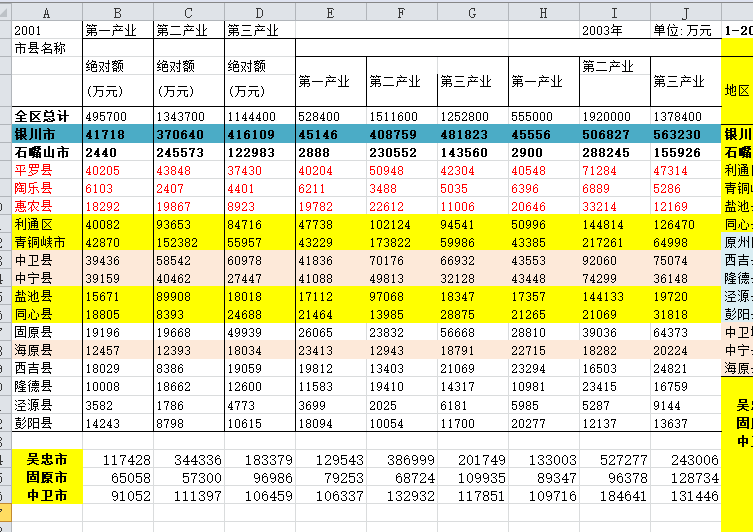
Task: Select column C header
Action: (x=188, y=12)
